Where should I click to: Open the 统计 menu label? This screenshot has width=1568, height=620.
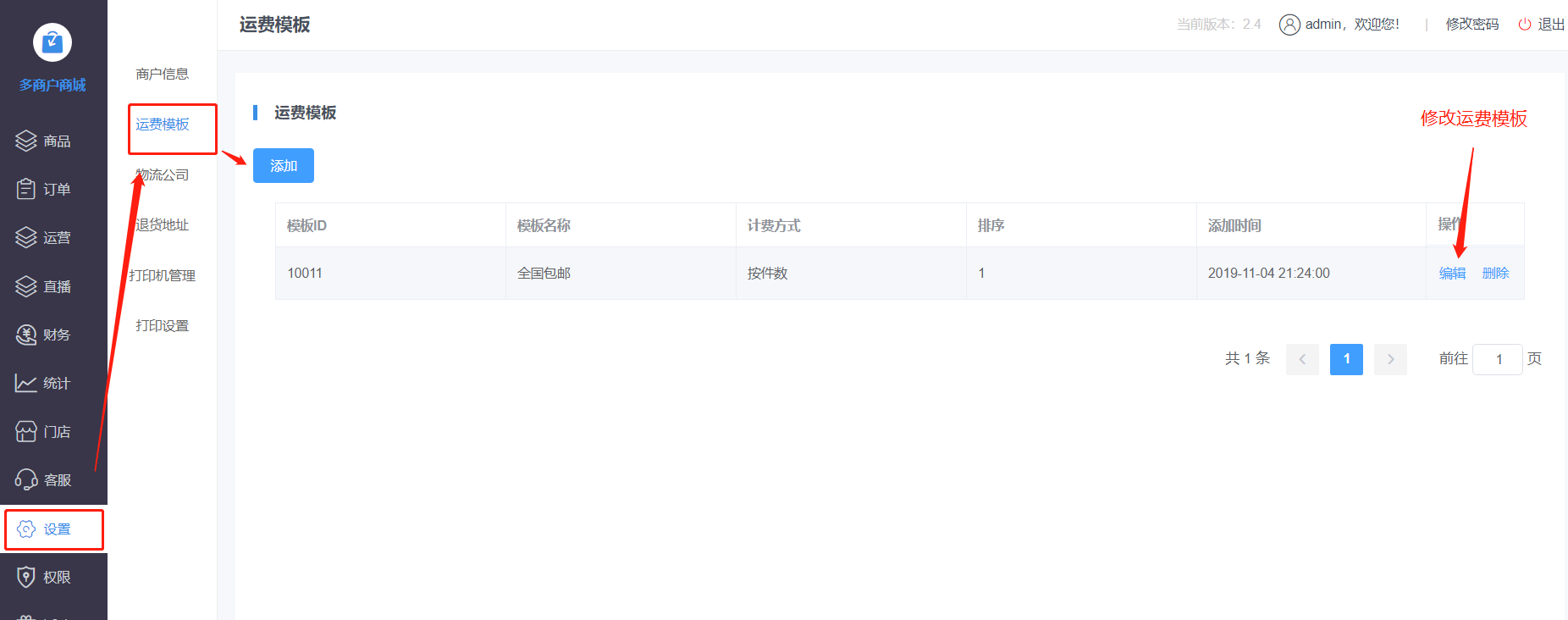[57, 383]
